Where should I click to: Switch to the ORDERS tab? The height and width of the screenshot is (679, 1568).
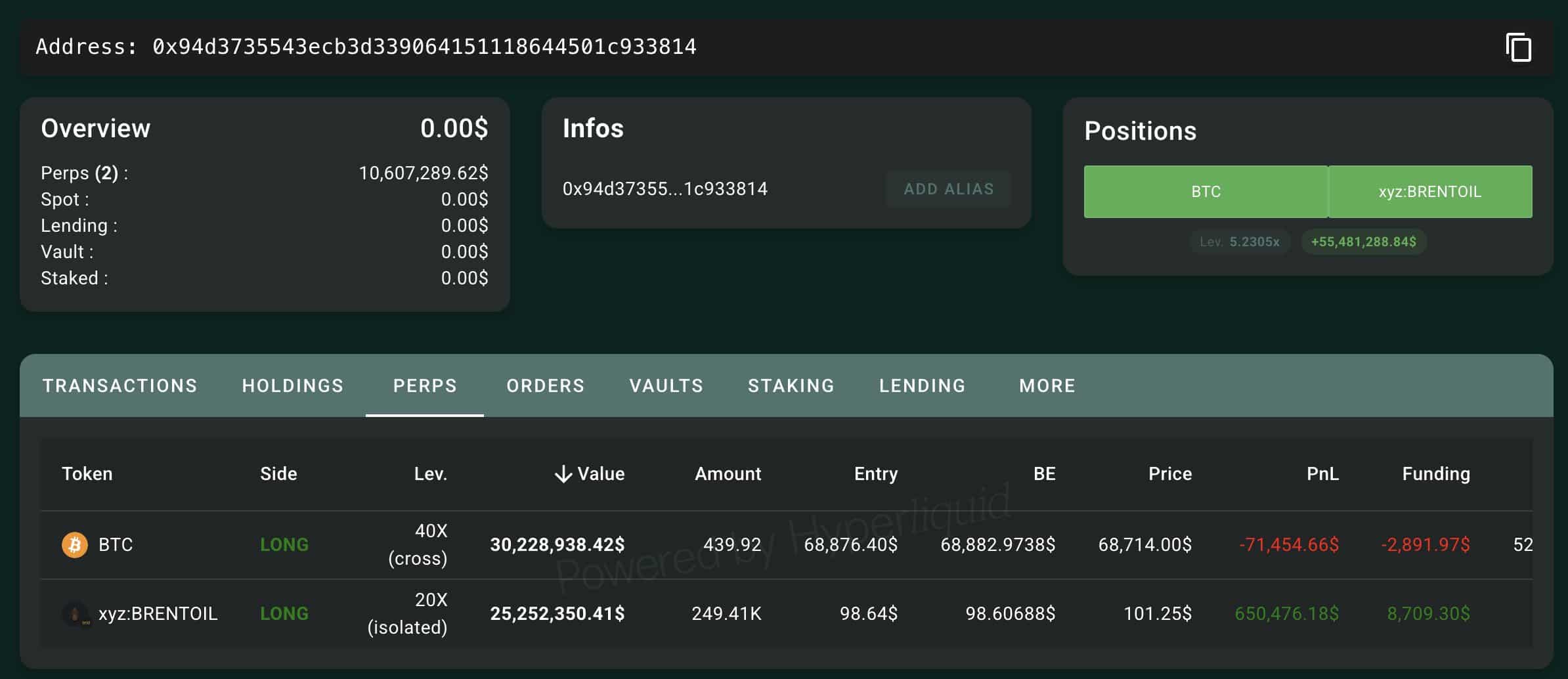[545, 385]
